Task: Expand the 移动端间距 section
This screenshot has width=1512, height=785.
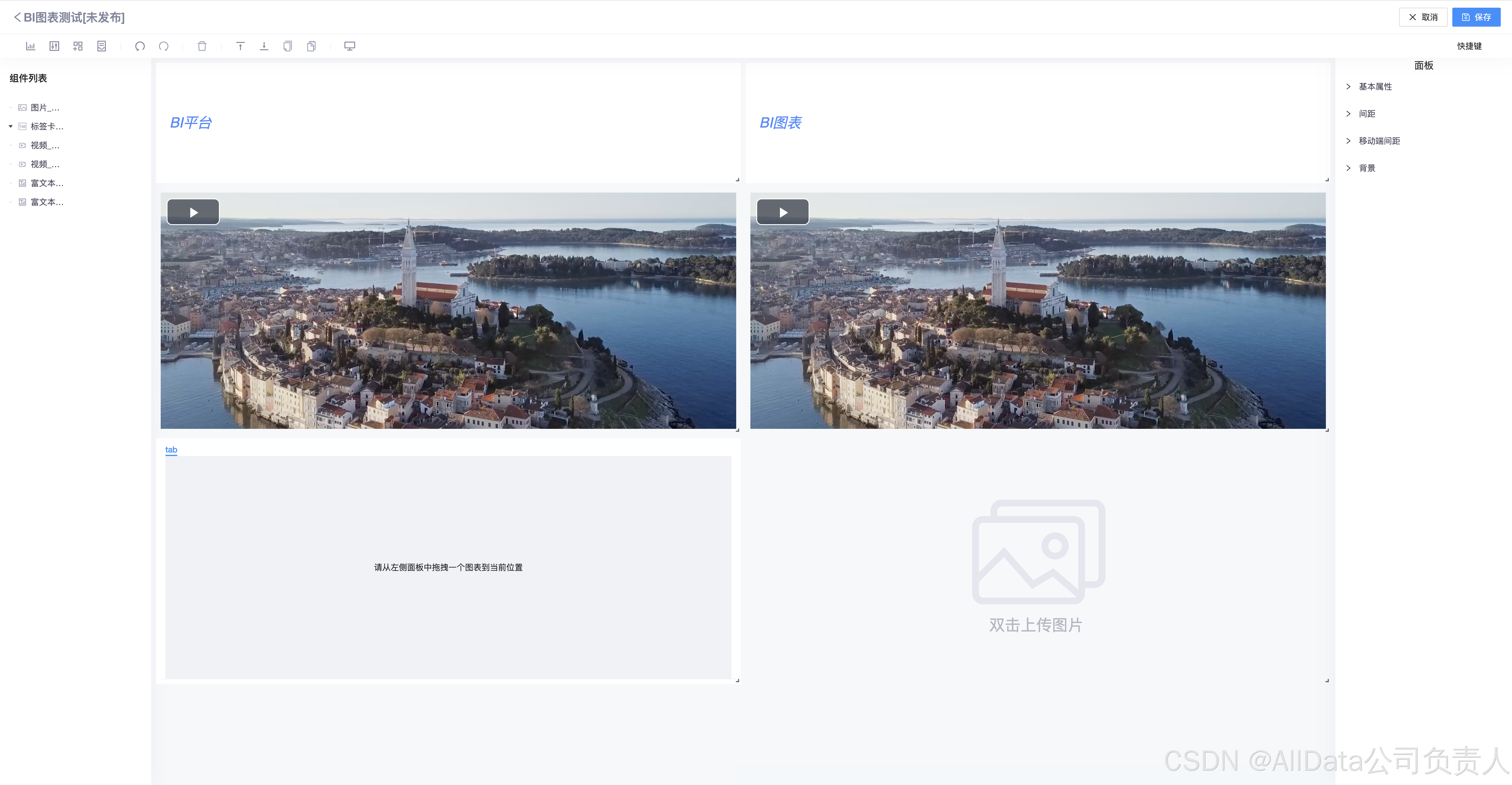Action: (x=1379, y=141)
